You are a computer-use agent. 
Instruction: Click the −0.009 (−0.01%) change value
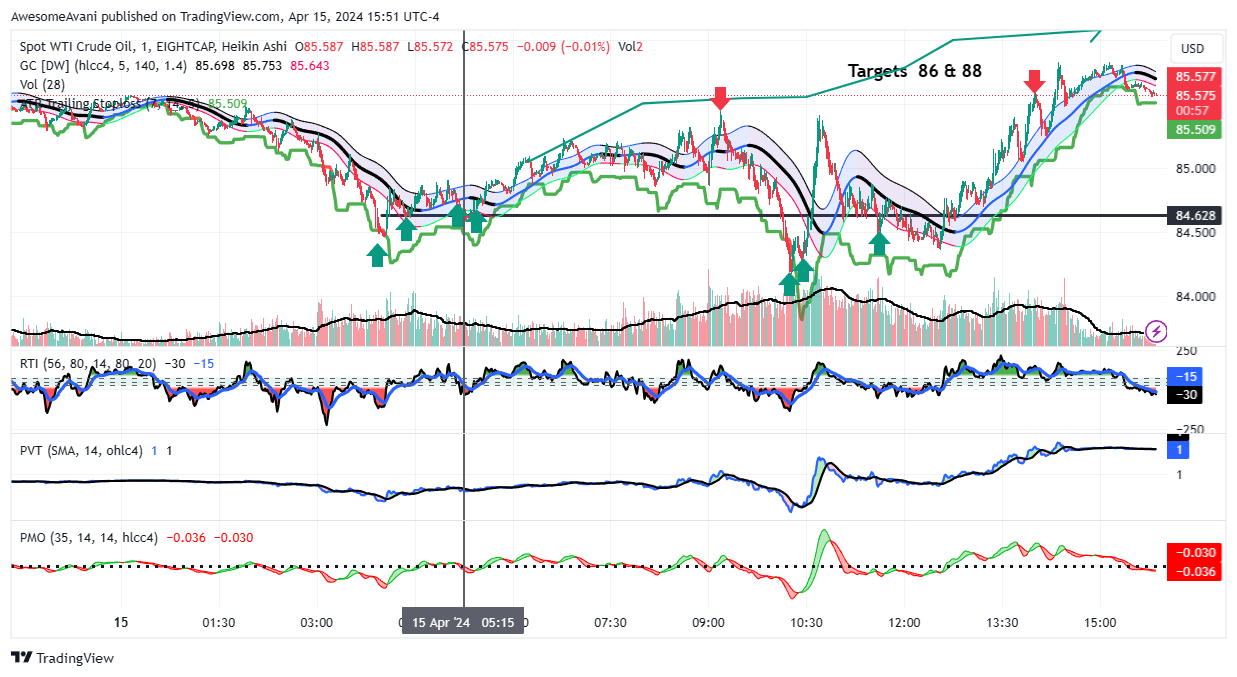pyautogui.click(x=565, y=47)
